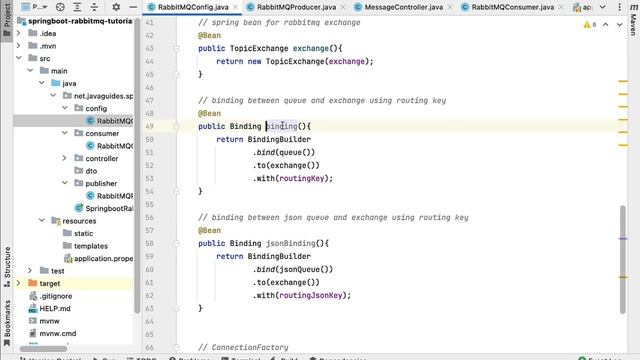Image resolution: width=640 pixels, height=360 pixels.
Task: Click the Expand All icon in Project toolbar
Action: (77, 7)
